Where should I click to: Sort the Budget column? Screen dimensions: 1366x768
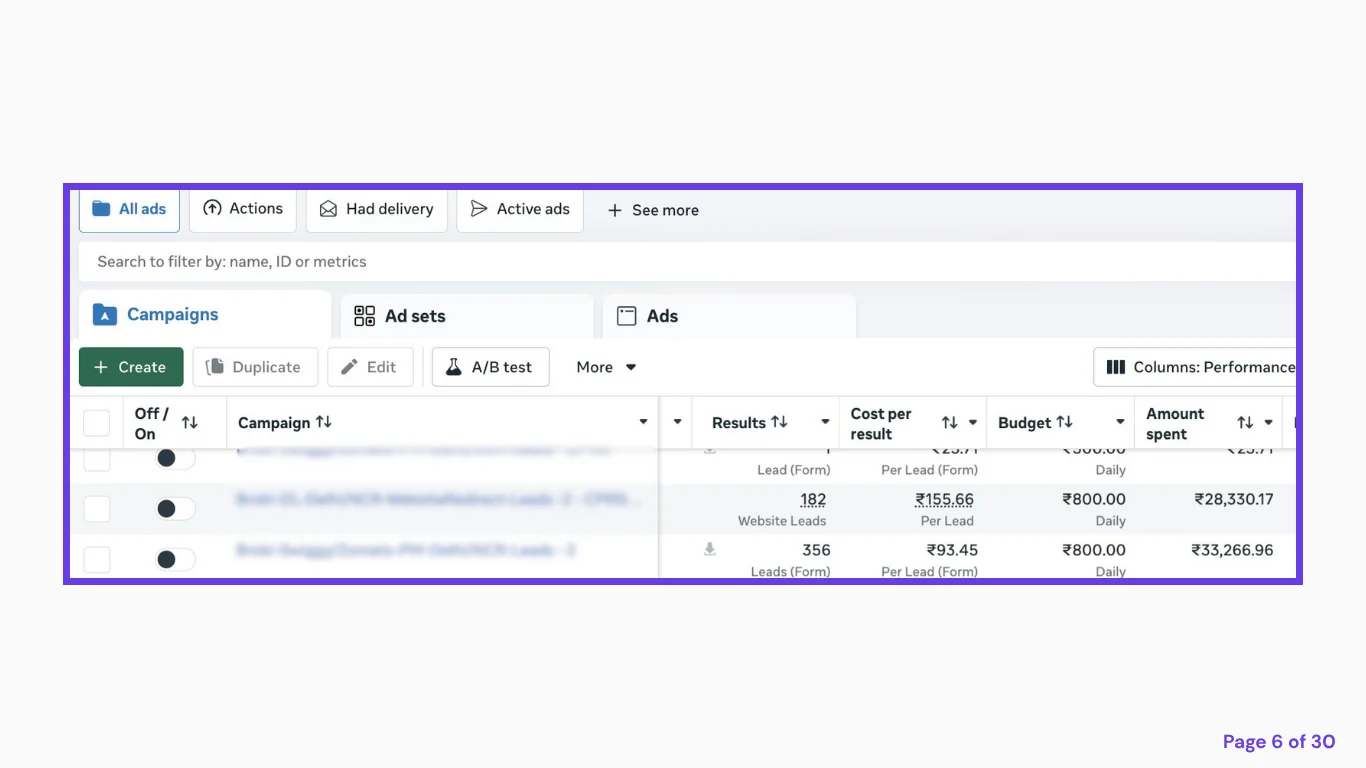click(x=1064, y=422)
